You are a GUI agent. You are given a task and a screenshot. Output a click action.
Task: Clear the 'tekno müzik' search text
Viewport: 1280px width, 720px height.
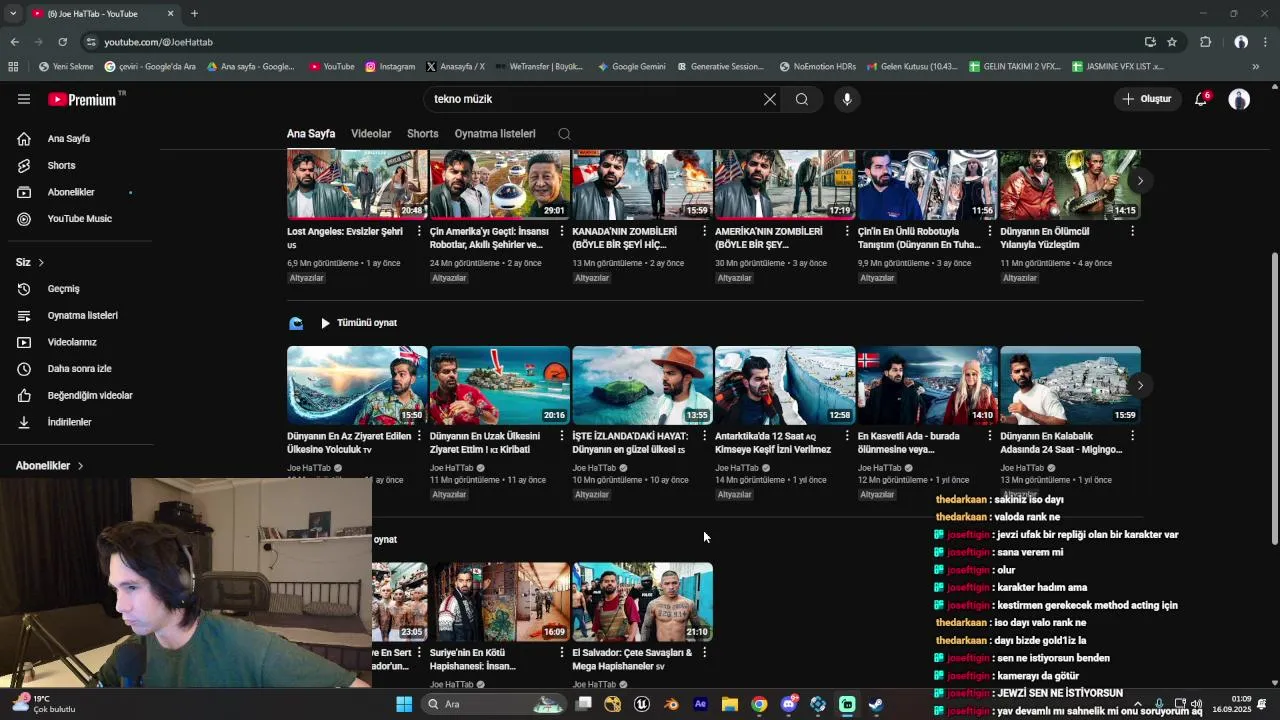[769, 99]
